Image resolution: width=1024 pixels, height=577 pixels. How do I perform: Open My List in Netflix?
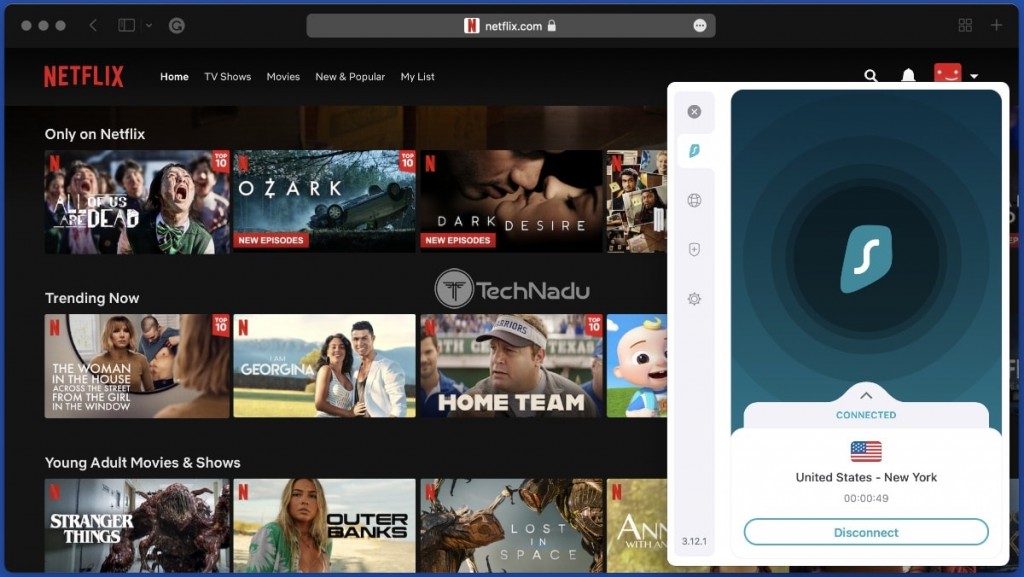click(417, 76)
